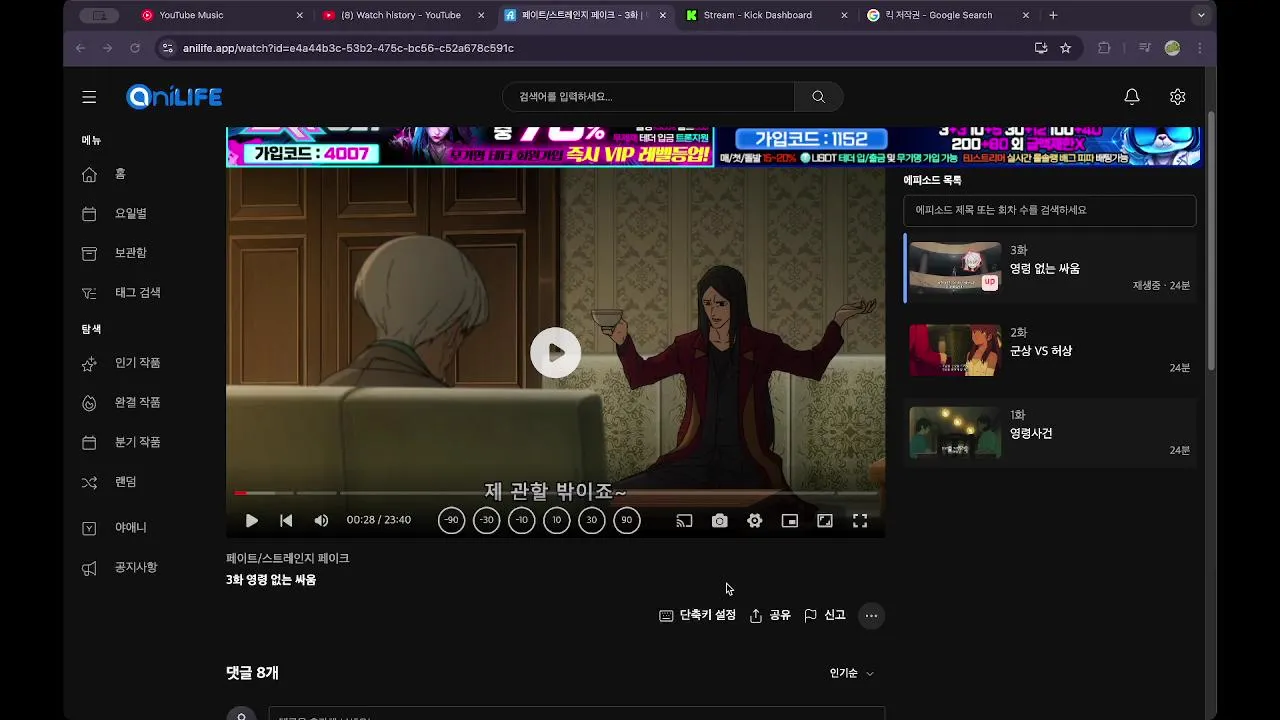Skip to previous episode button

(286, 521)
